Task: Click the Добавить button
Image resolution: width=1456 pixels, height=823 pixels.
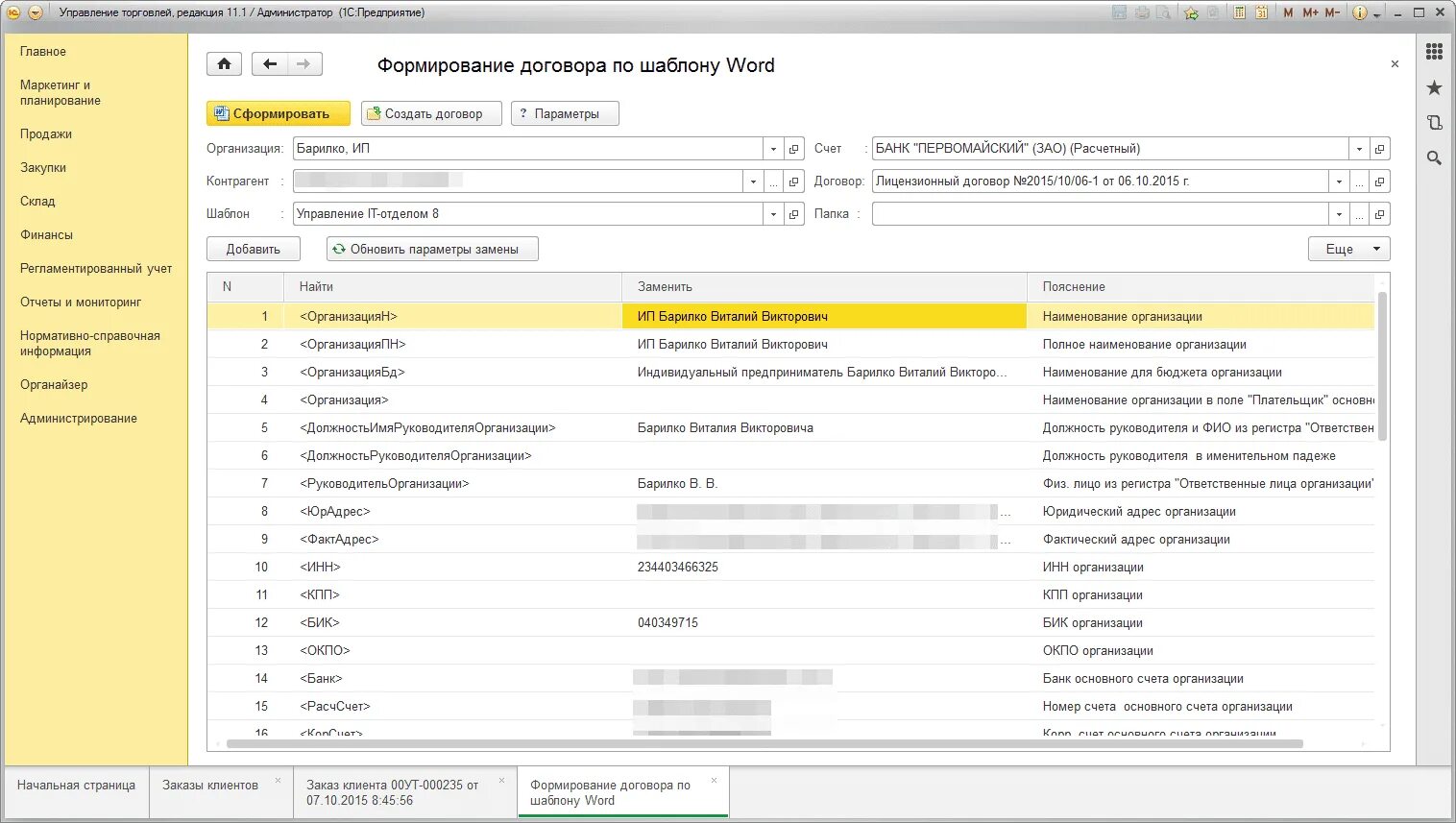Action: pos(254,249)
